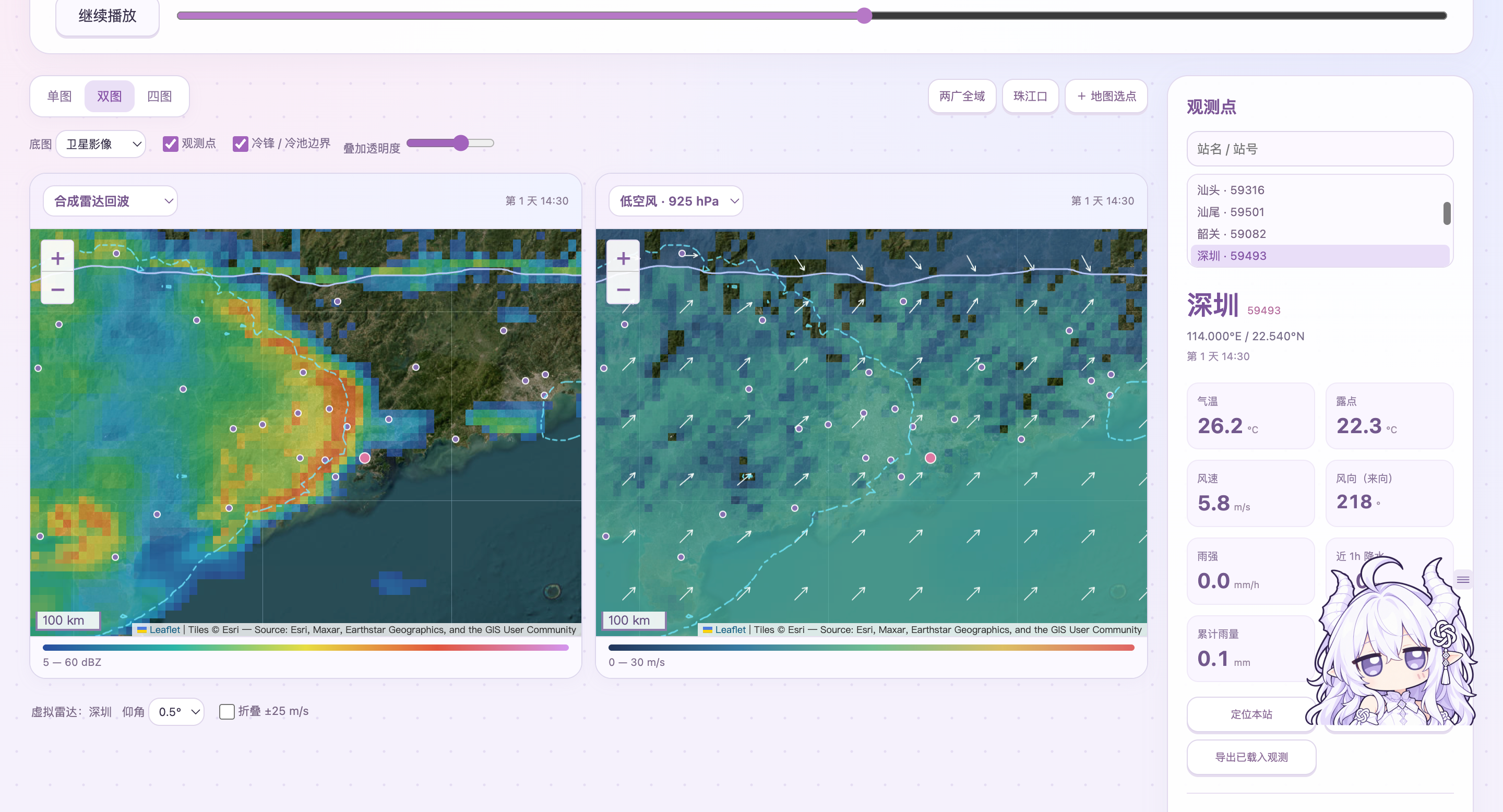Click the highlighted pink Shenzhen station marker on radar map
Viewport: 1503px width, 812px height.
365,458
